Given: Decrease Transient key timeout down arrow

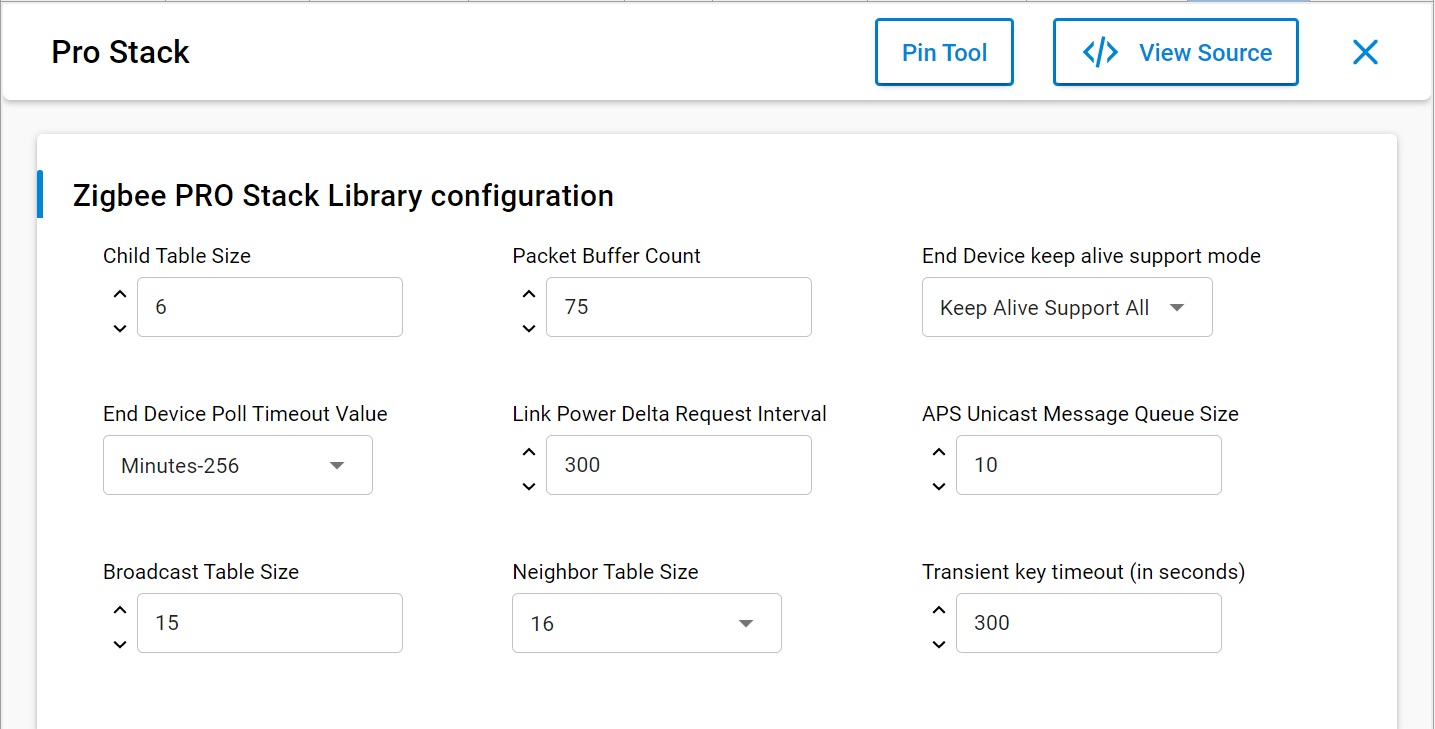Looking at the screenshot, I should [x=938, y=644].
